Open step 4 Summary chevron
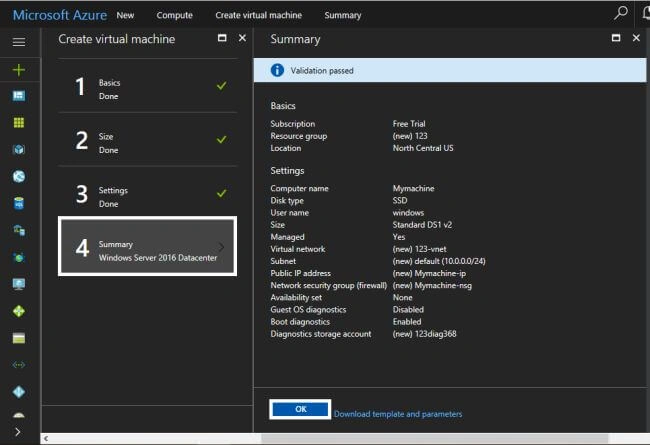 [x=221, y=247]
